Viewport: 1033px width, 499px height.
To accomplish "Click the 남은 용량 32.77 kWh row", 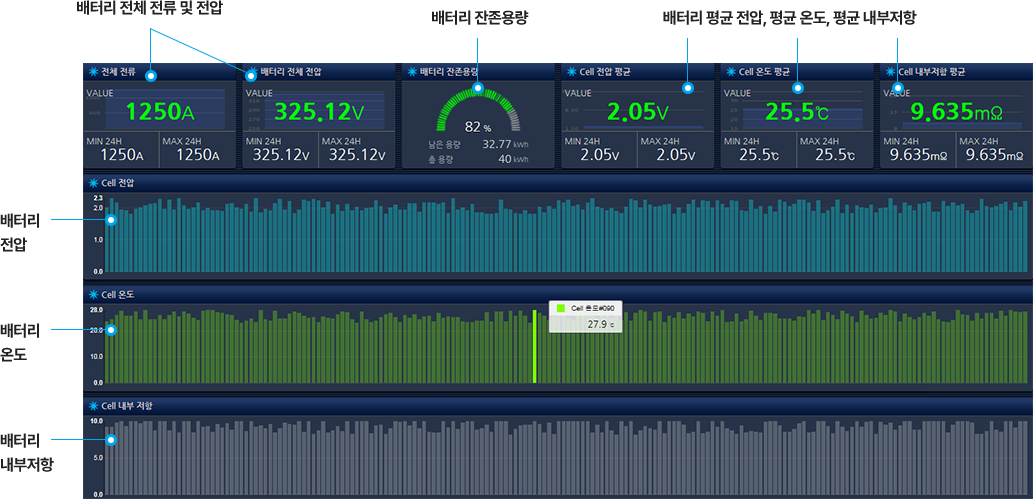I will click(x=477, y=144).
